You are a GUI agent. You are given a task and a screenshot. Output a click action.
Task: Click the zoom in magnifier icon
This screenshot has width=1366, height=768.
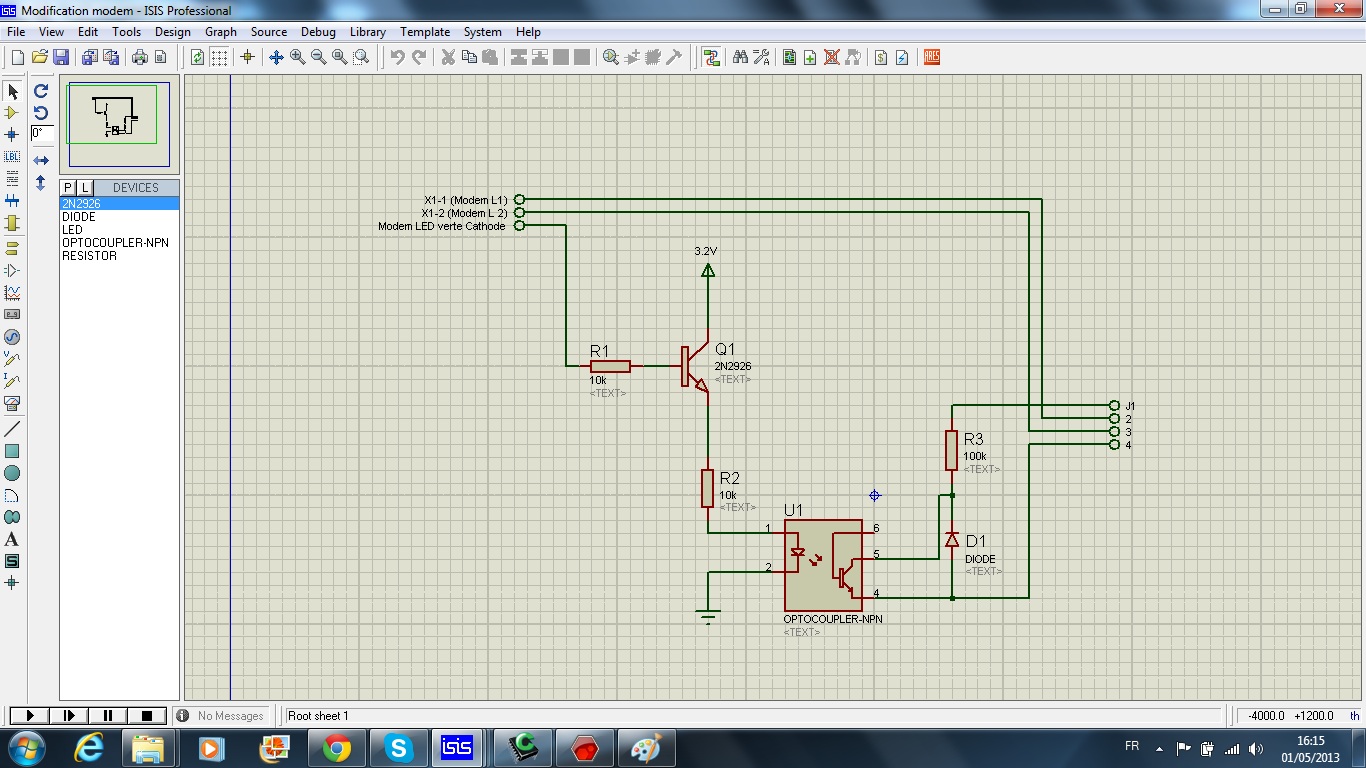297,58
